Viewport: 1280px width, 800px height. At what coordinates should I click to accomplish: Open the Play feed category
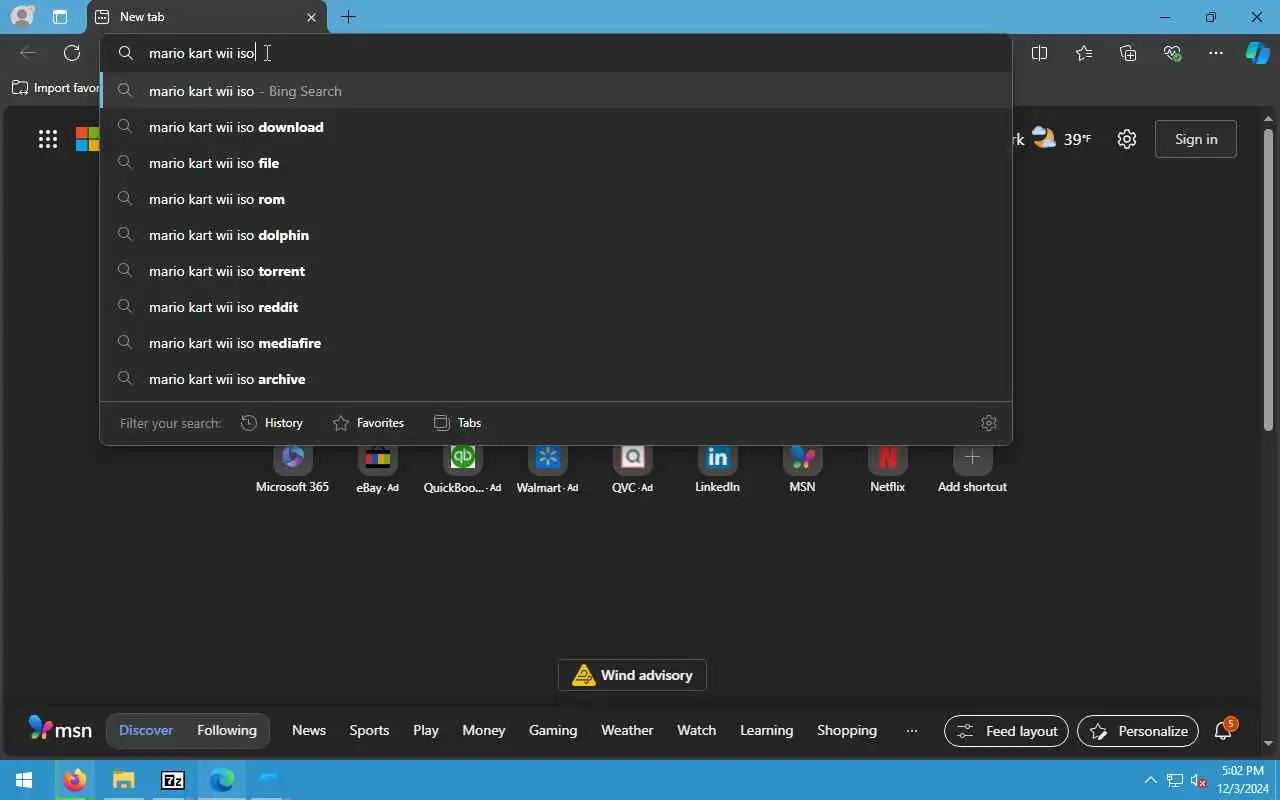(x=426, y=730)
